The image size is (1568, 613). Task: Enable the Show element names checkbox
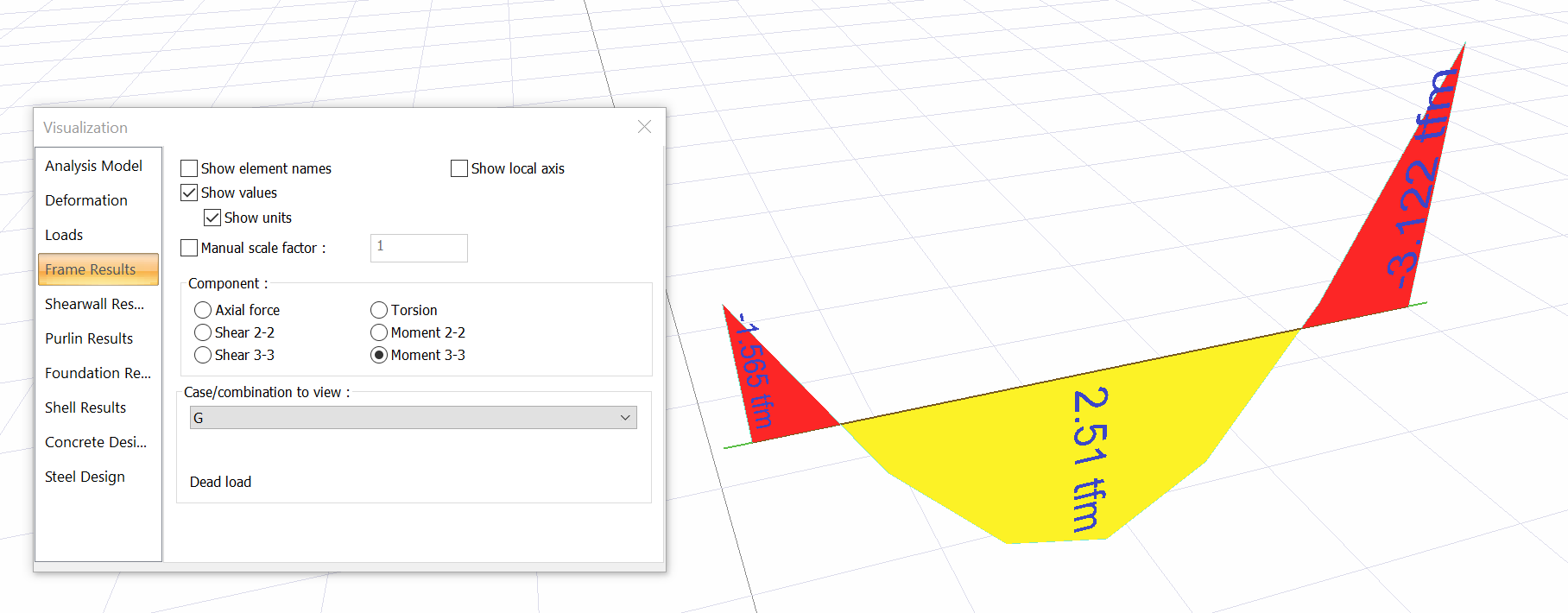pyautogui.click(x=189, y=168)
